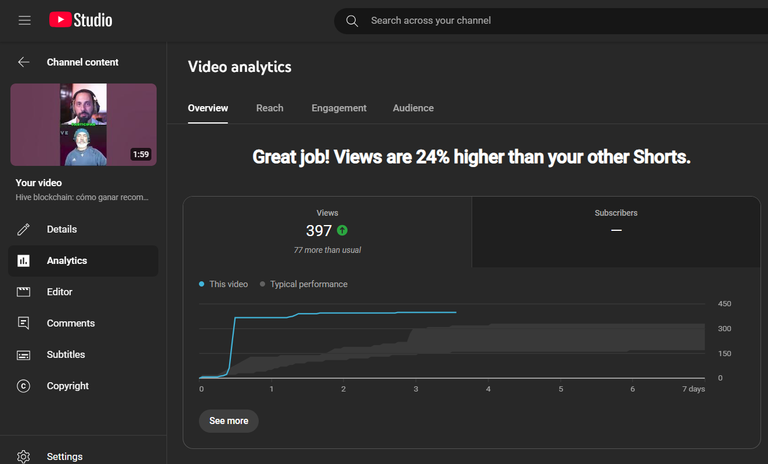
Task: Open the hamburger navigation menu
Action: tap(24, 20)
